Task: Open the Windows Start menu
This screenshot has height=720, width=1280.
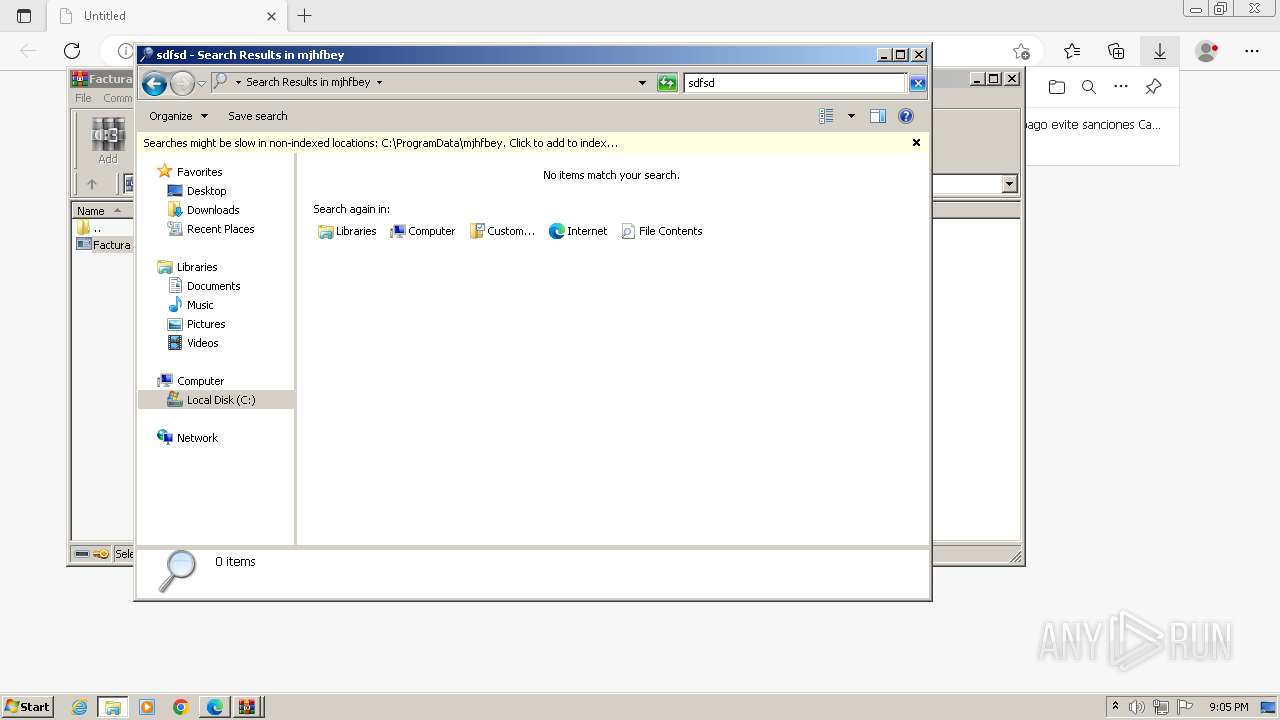Action: pyautogui.click(x=28, y=707)
